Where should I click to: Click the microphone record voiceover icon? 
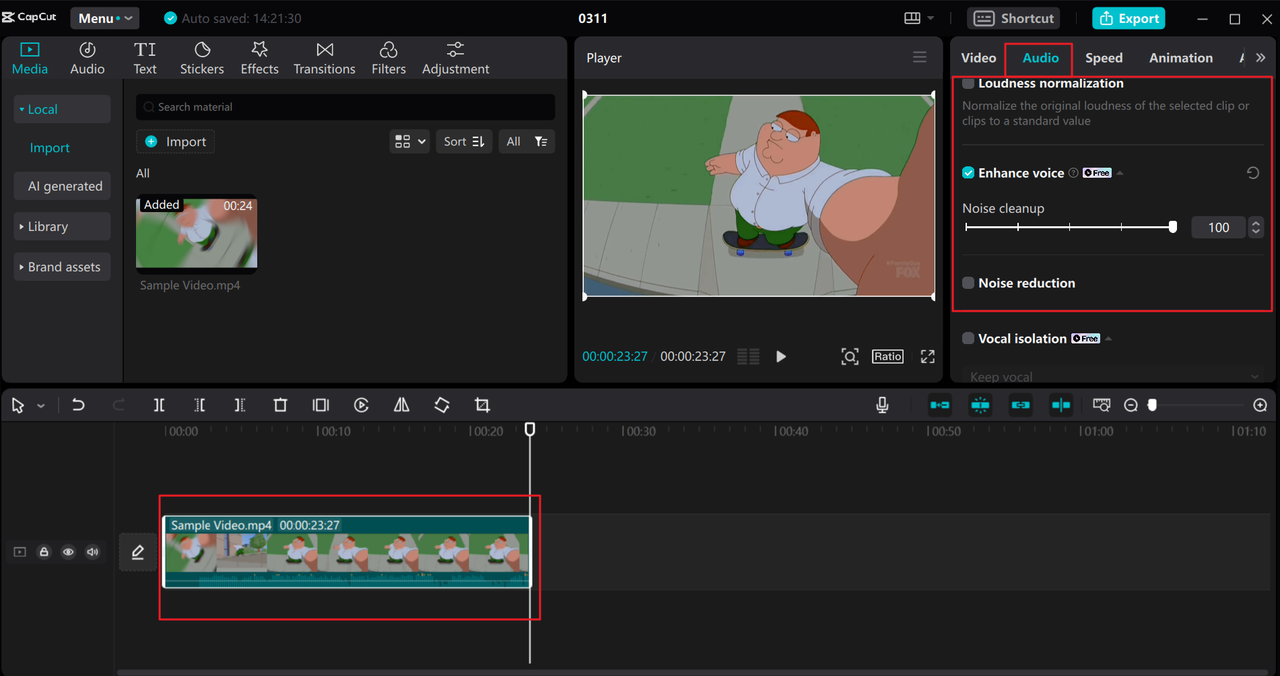(x=882, y=405)
